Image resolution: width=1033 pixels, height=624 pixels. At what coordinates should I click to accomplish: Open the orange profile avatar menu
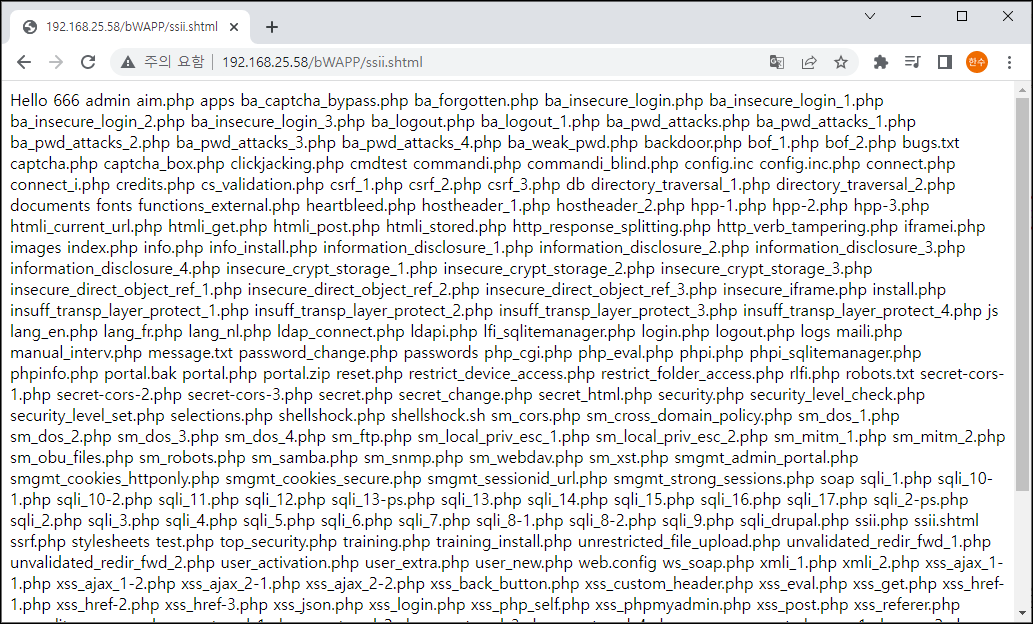click(977, 62)
